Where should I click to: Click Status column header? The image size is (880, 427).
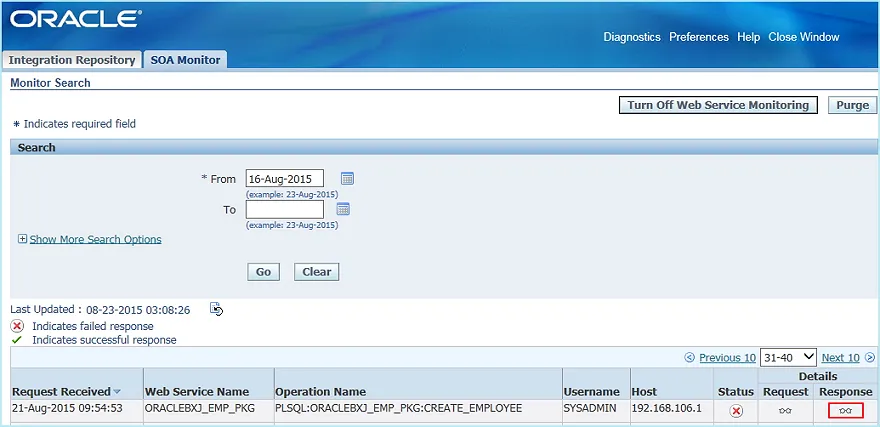(x=736, y=392)
